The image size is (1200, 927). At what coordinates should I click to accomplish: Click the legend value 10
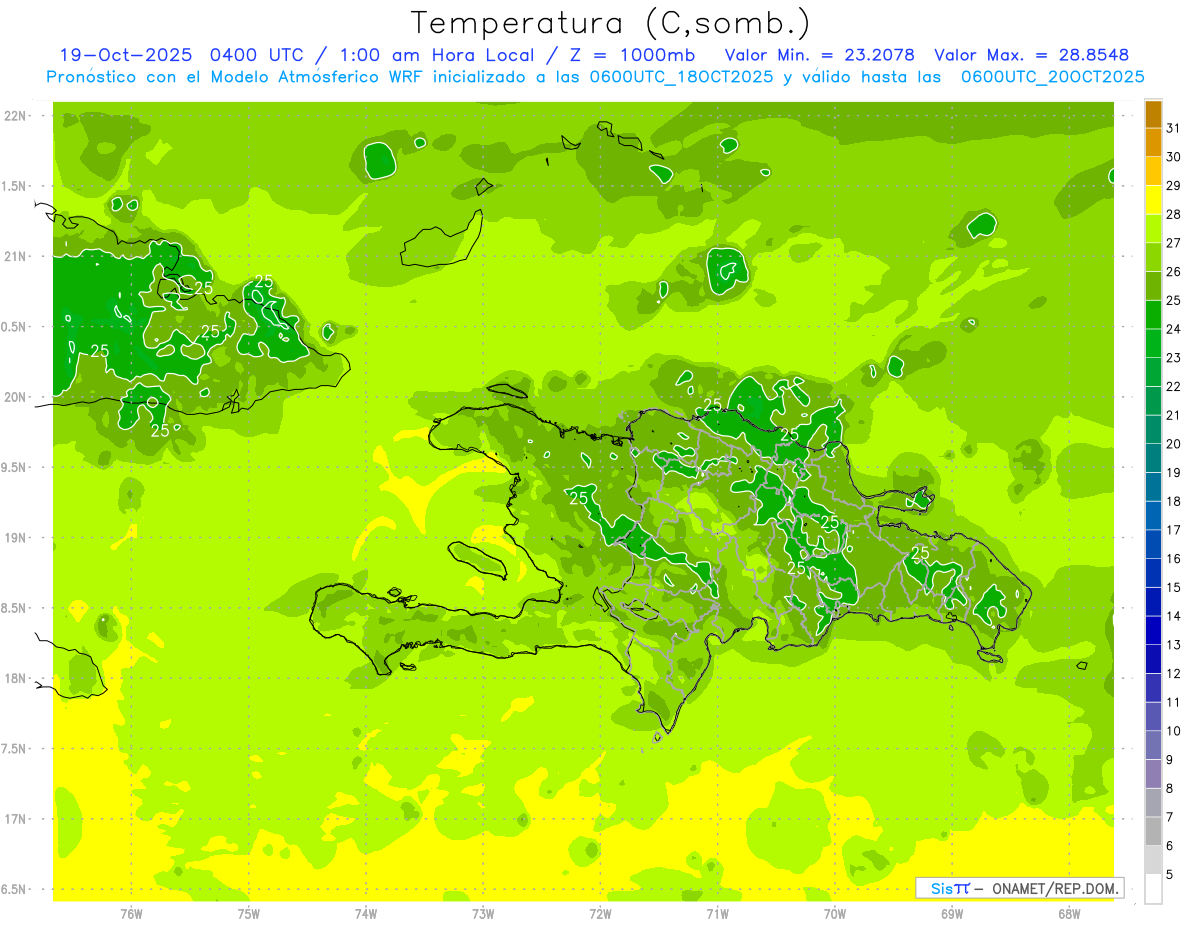(1173, 731)
